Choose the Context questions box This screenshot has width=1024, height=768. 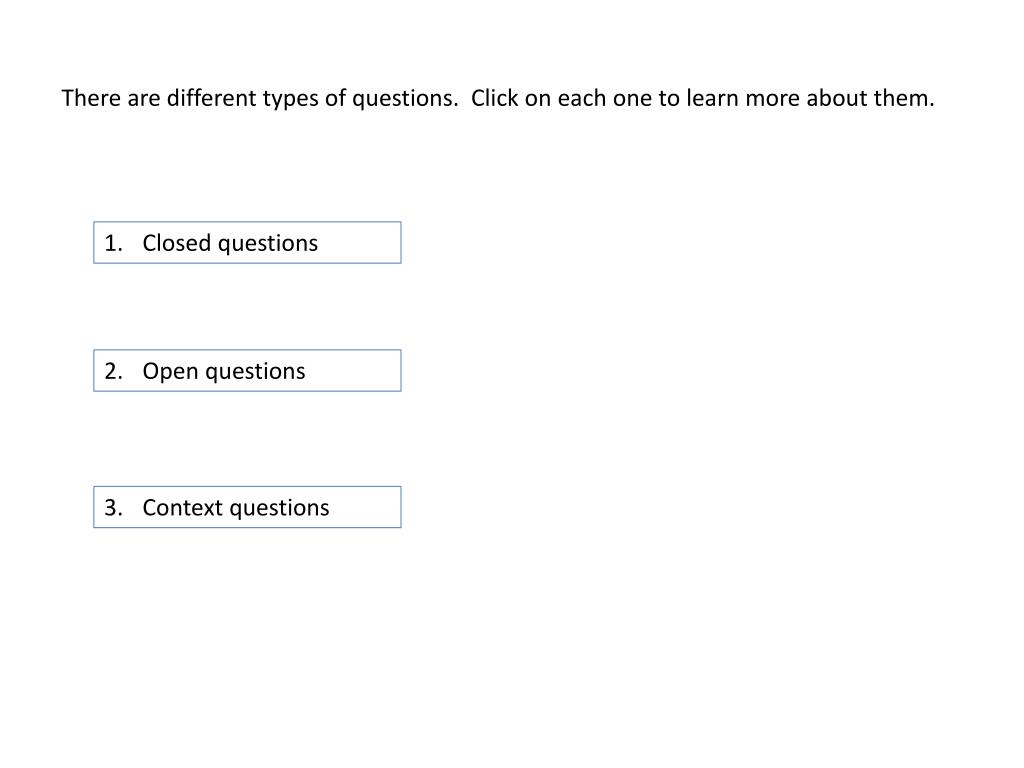pyautogui.click(x=247, y=507)
